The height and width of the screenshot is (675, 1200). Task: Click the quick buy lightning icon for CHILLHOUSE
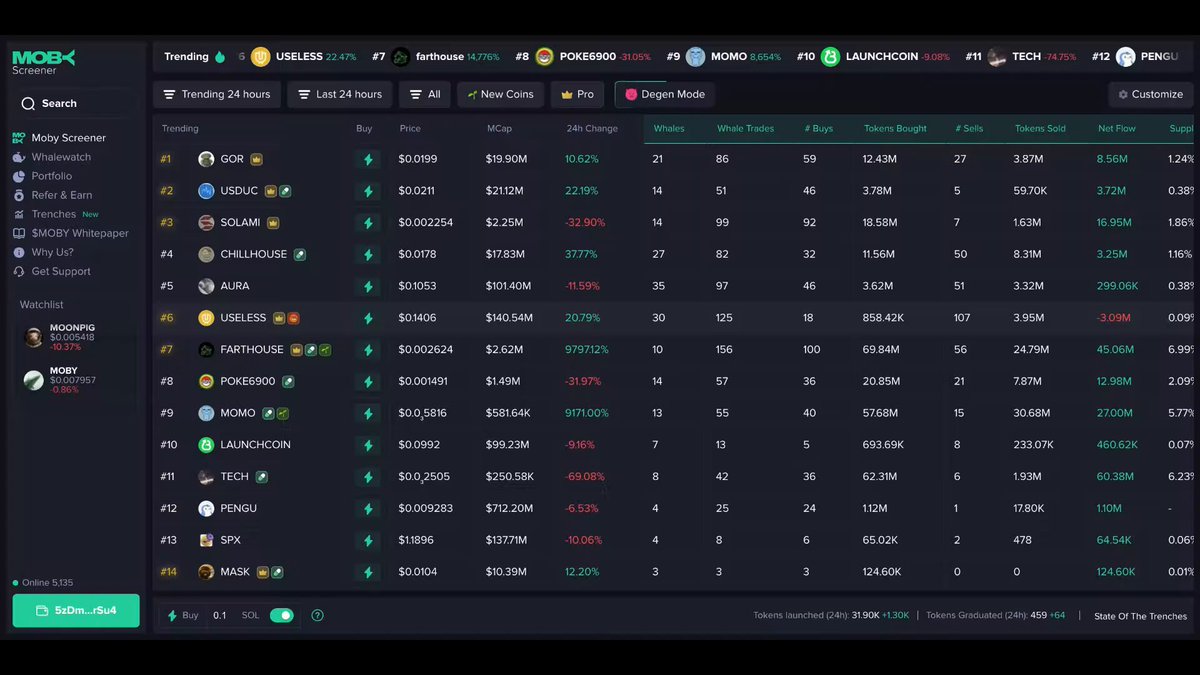(x=368, y=254)
